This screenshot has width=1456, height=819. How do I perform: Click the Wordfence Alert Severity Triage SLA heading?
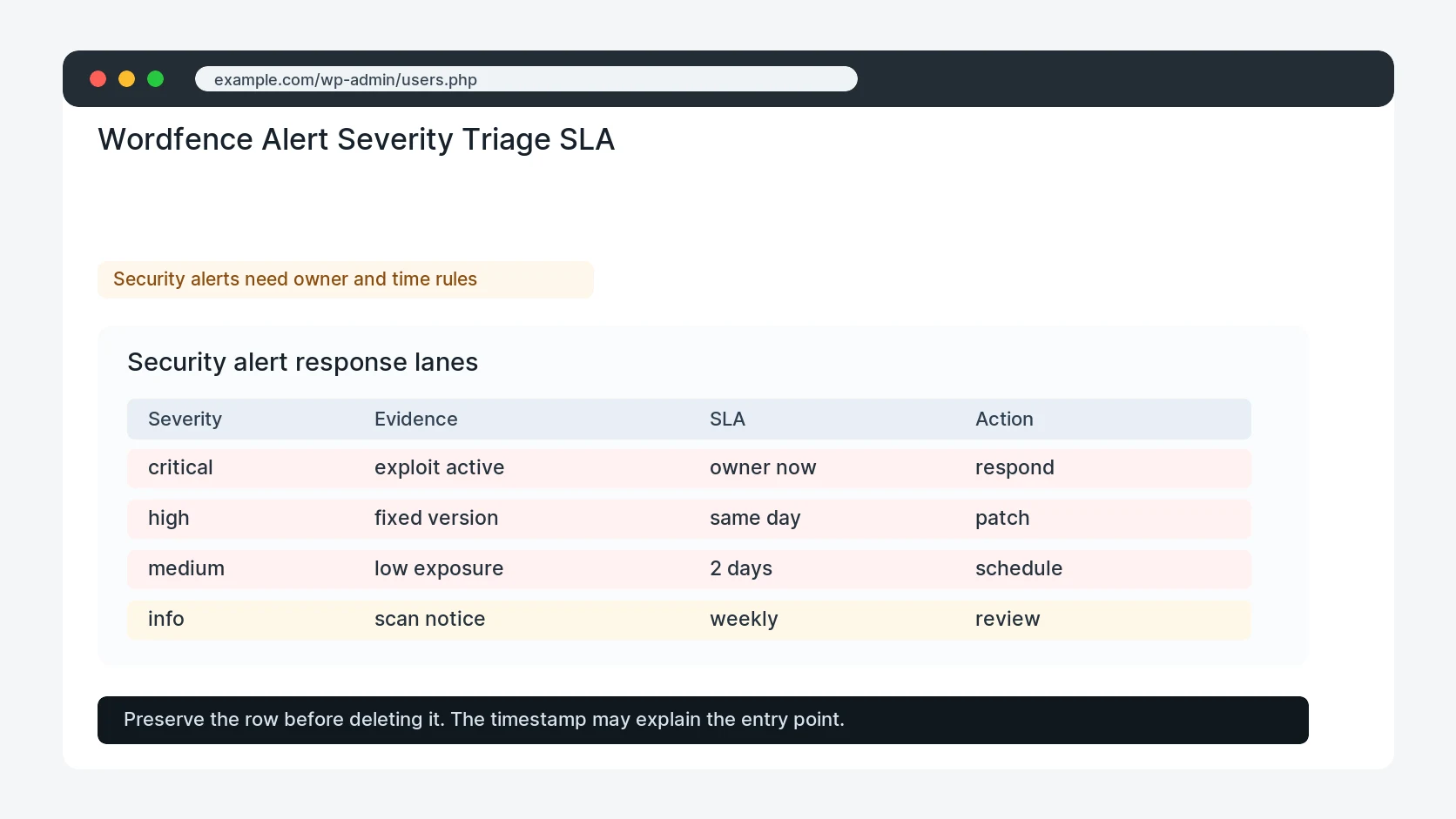click(356, 139)
